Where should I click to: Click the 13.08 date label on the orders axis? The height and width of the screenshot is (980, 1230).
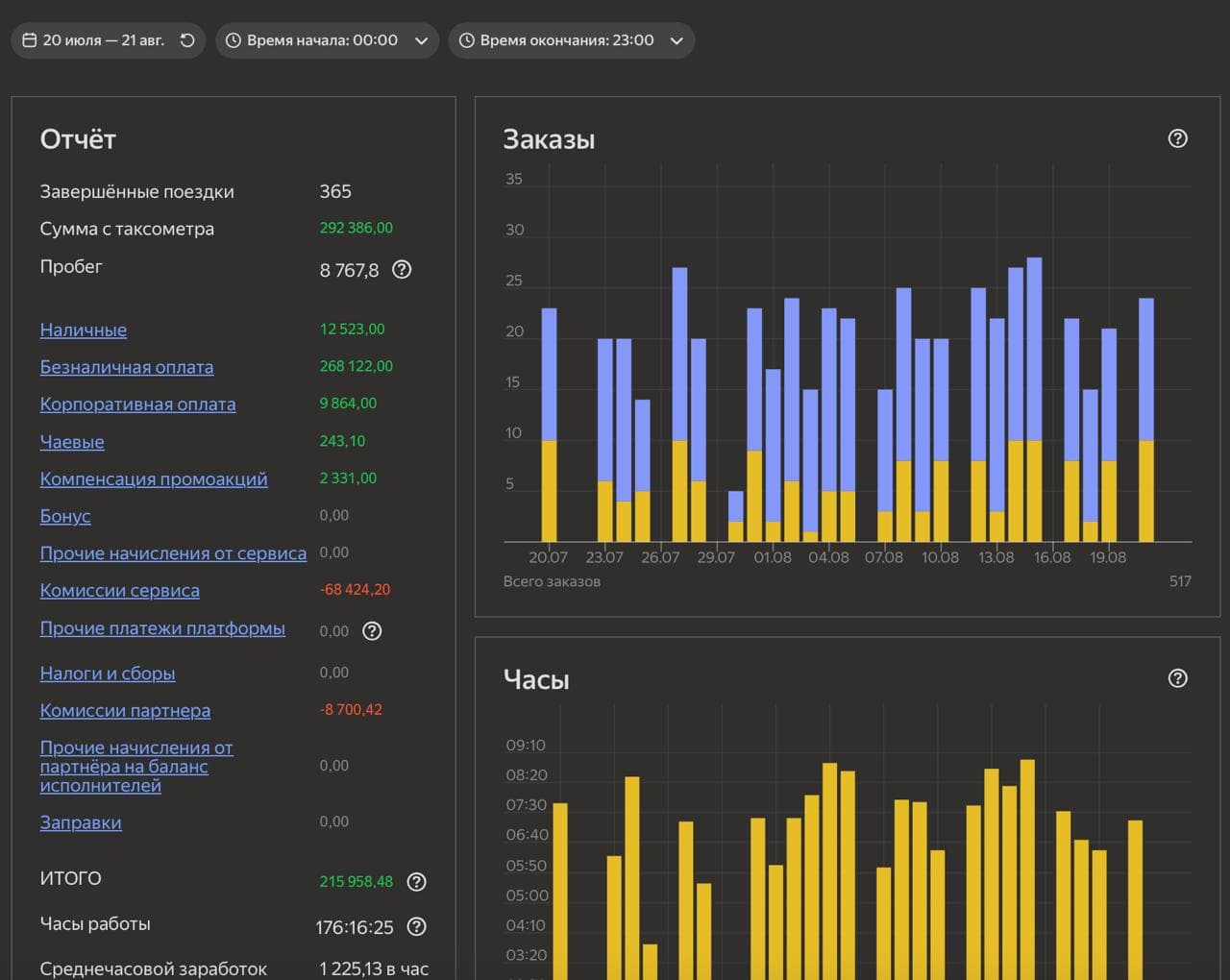tap(996, 557)
